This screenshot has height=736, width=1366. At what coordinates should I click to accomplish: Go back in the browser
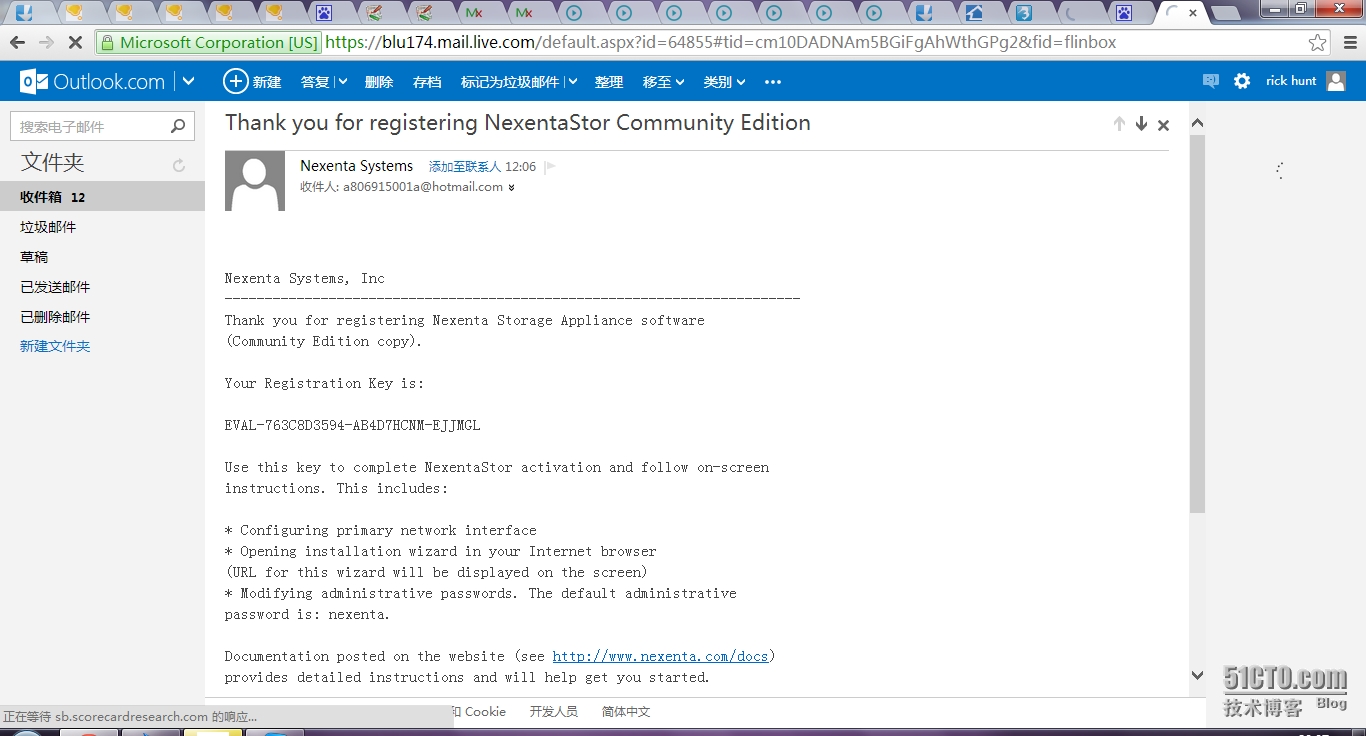coord(17,43)
